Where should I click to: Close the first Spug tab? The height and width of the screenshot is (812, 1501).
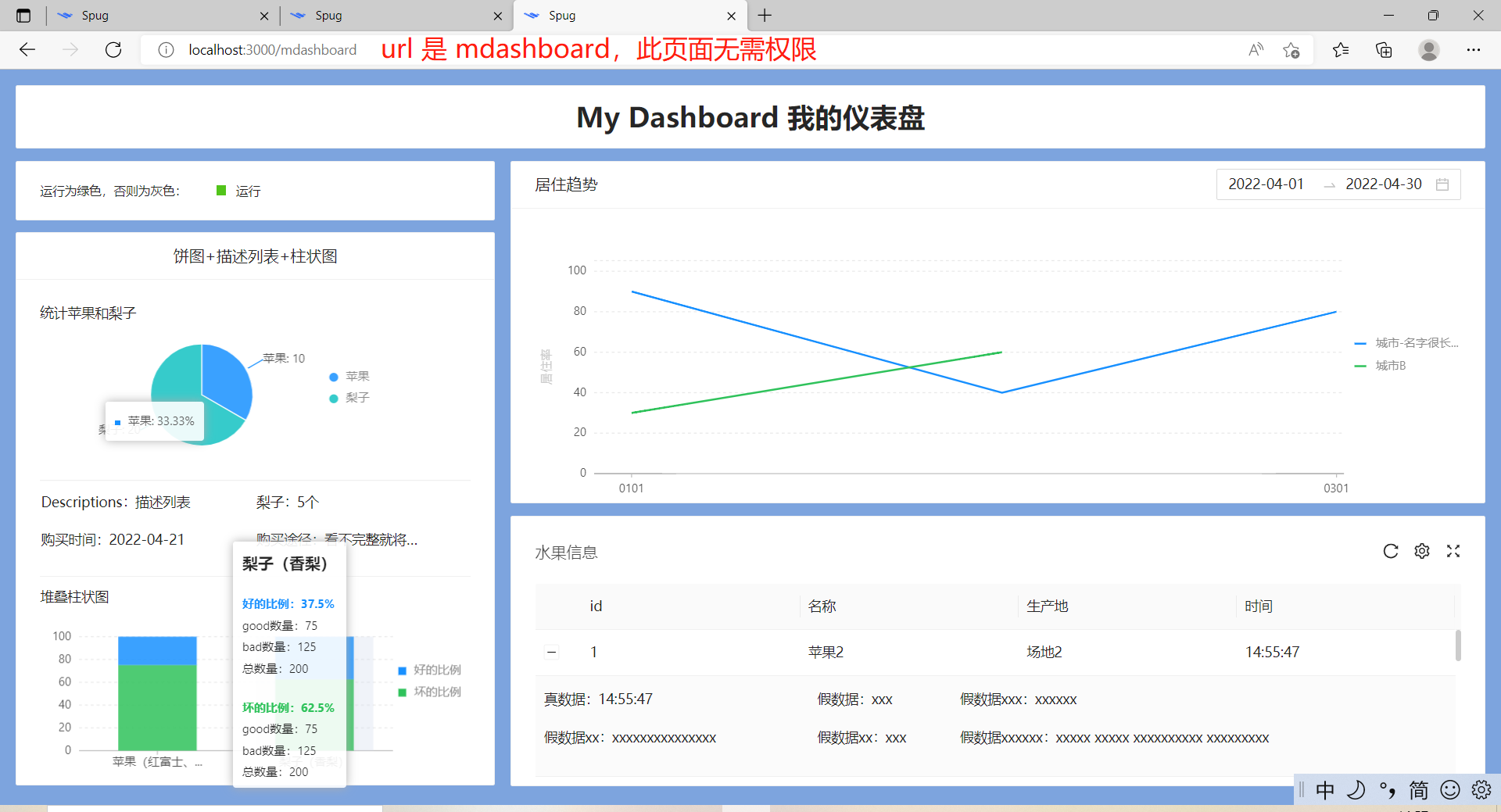(264, 16)
